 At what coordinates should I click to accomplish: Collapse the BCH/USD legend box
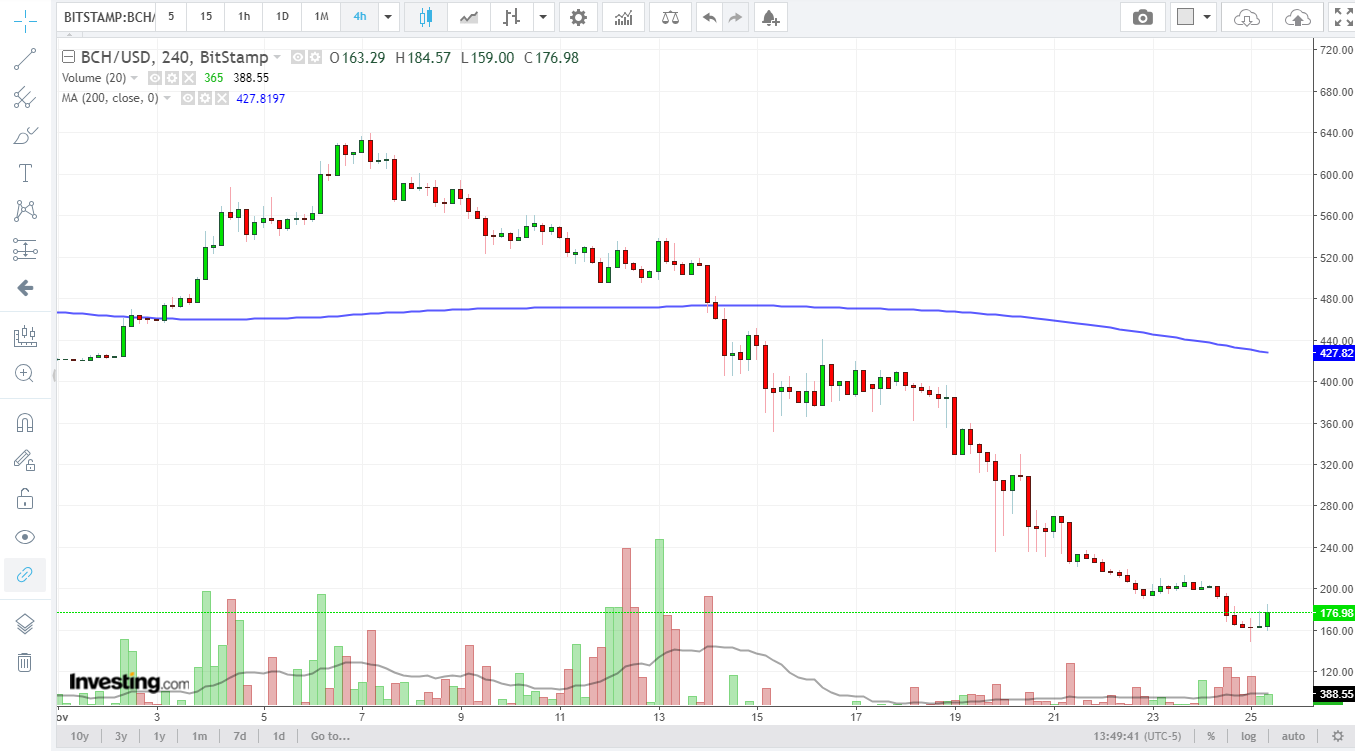pos(68,57)
